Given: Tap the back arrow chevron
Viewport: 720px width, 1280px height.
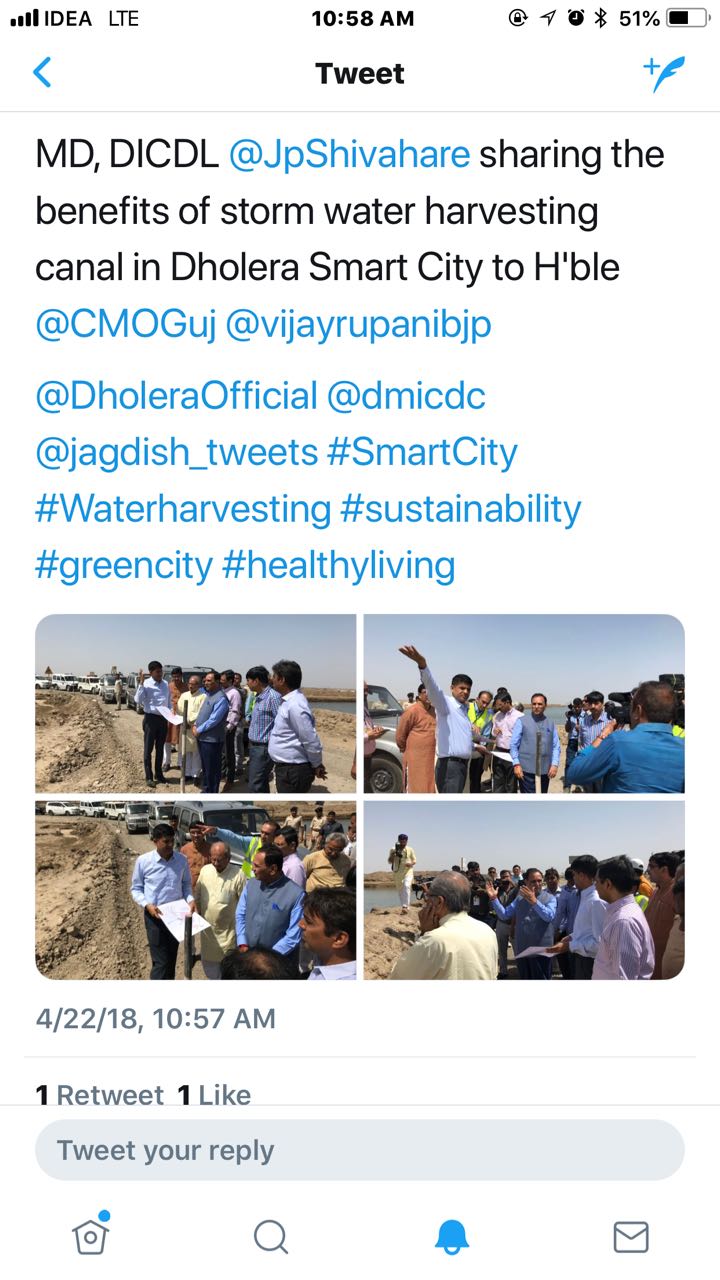Looking at the screenshot, I should point(42,73).
